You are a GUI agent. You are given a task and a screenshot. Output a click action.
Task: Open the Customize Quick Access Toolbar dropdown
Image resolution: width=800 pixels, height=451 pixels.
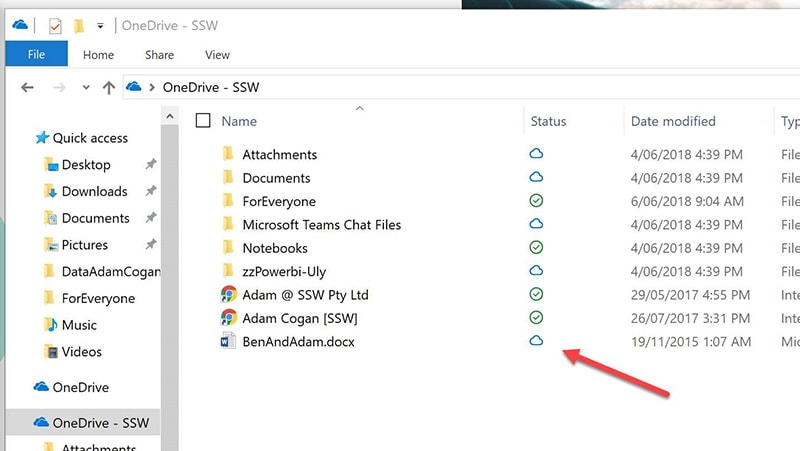click(100, 26)
